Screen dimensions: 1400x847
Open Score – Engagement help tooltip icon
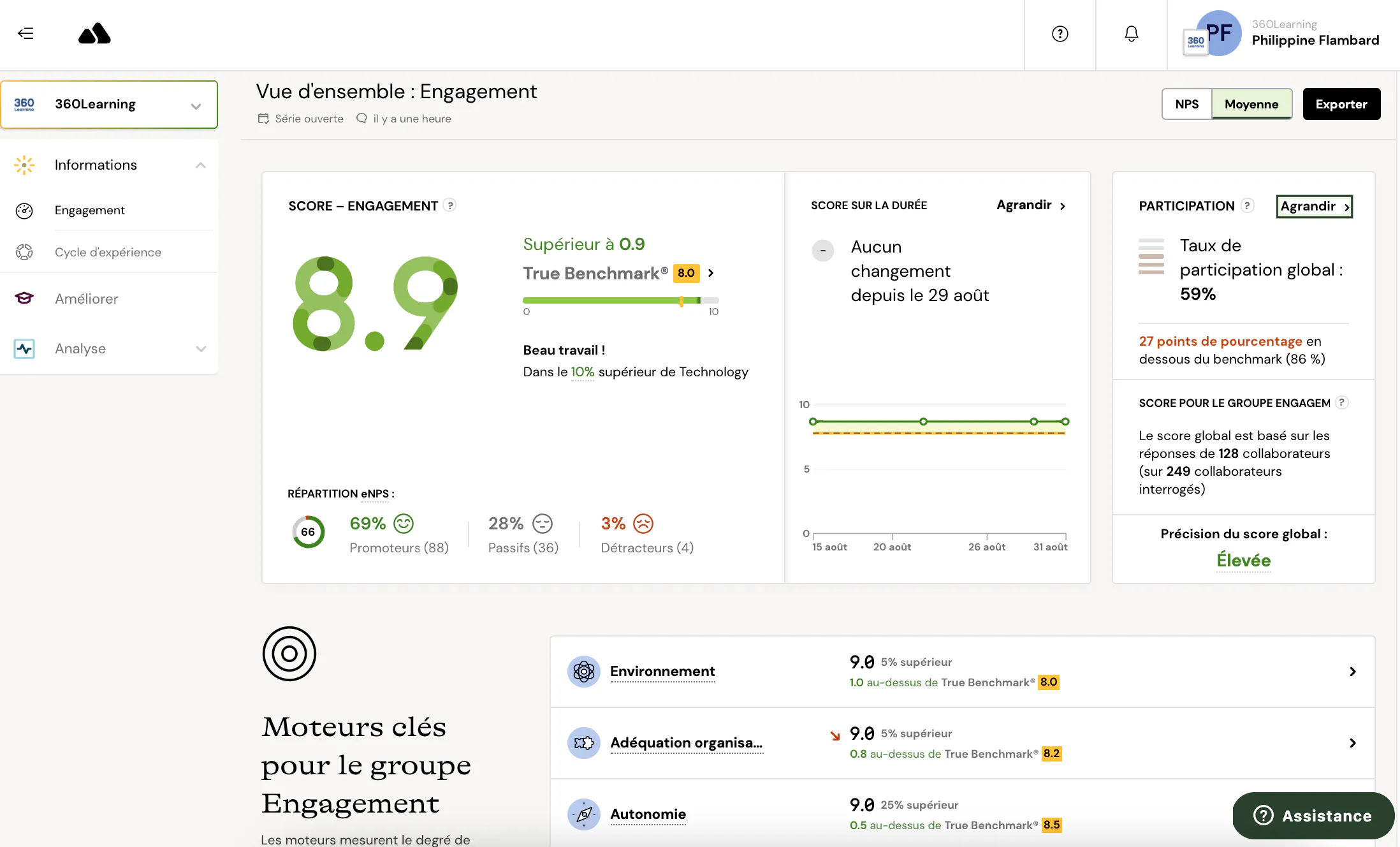(x=450, y=205)
